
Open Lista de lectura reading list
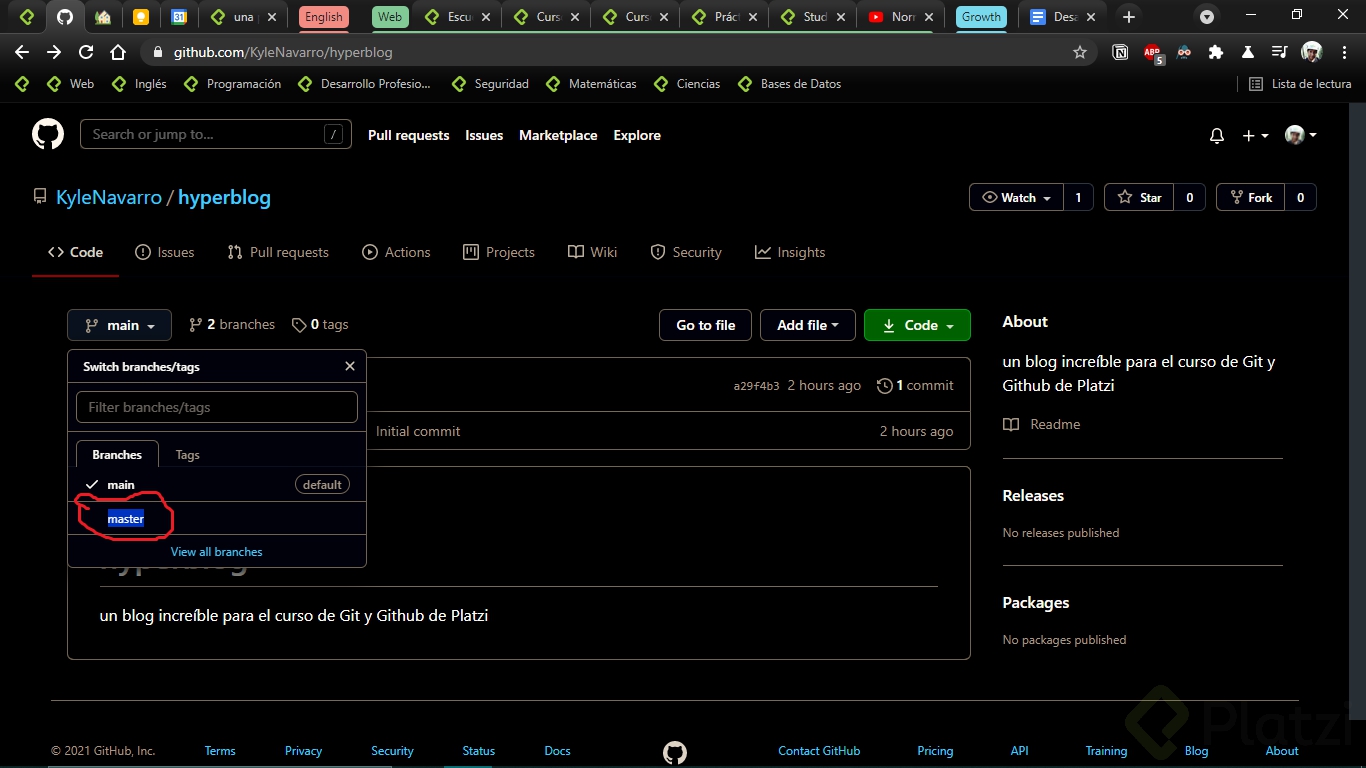pos(1300,84)
